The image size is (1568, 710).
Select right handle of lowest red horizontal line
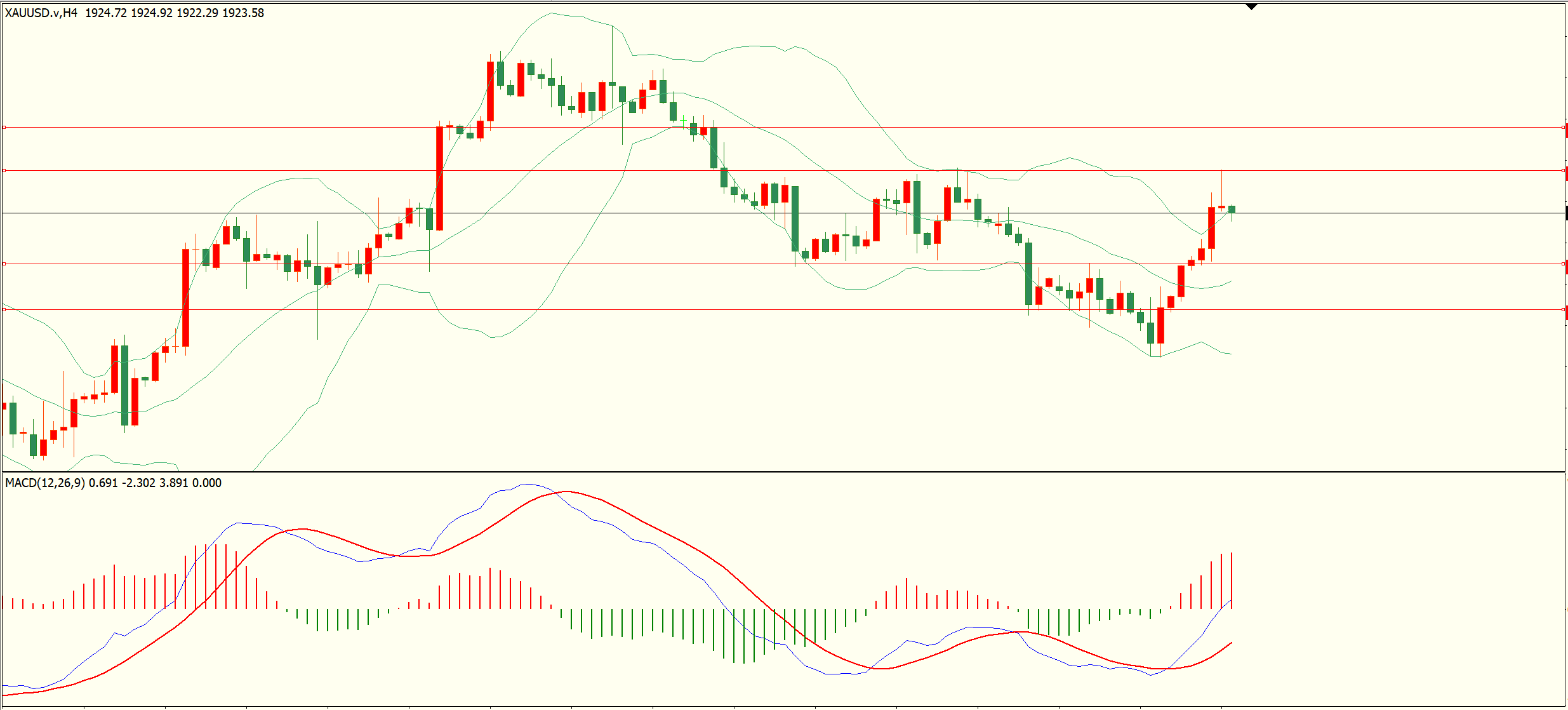(x=1563, y=309)
